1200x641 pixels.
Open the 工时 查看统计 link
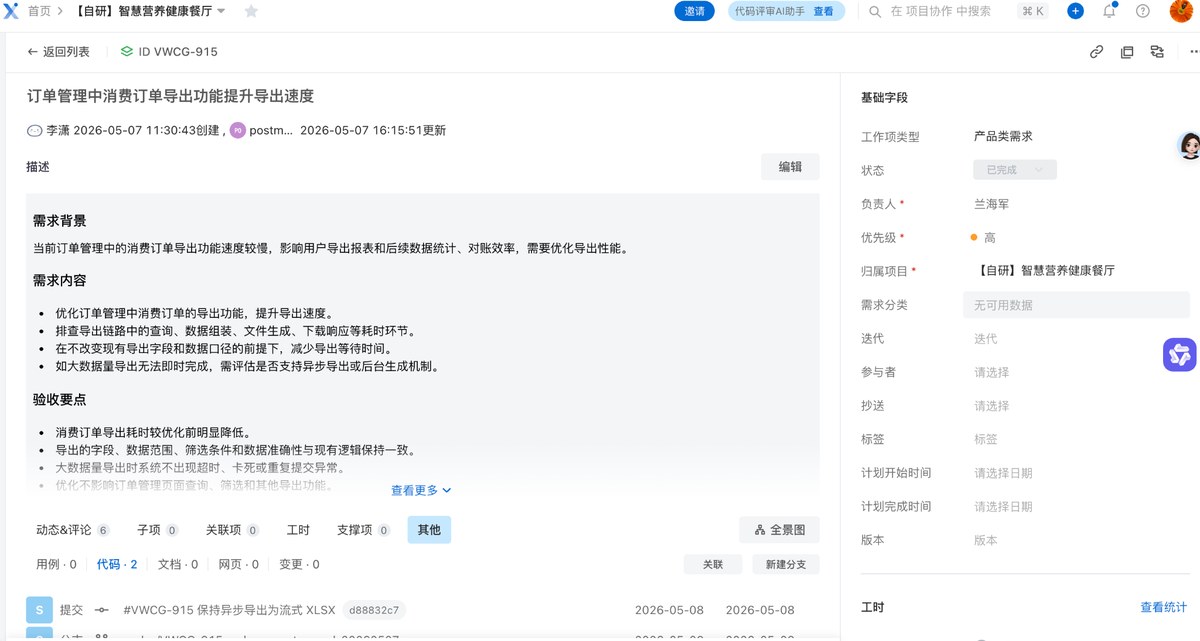tap(1164, 607)
